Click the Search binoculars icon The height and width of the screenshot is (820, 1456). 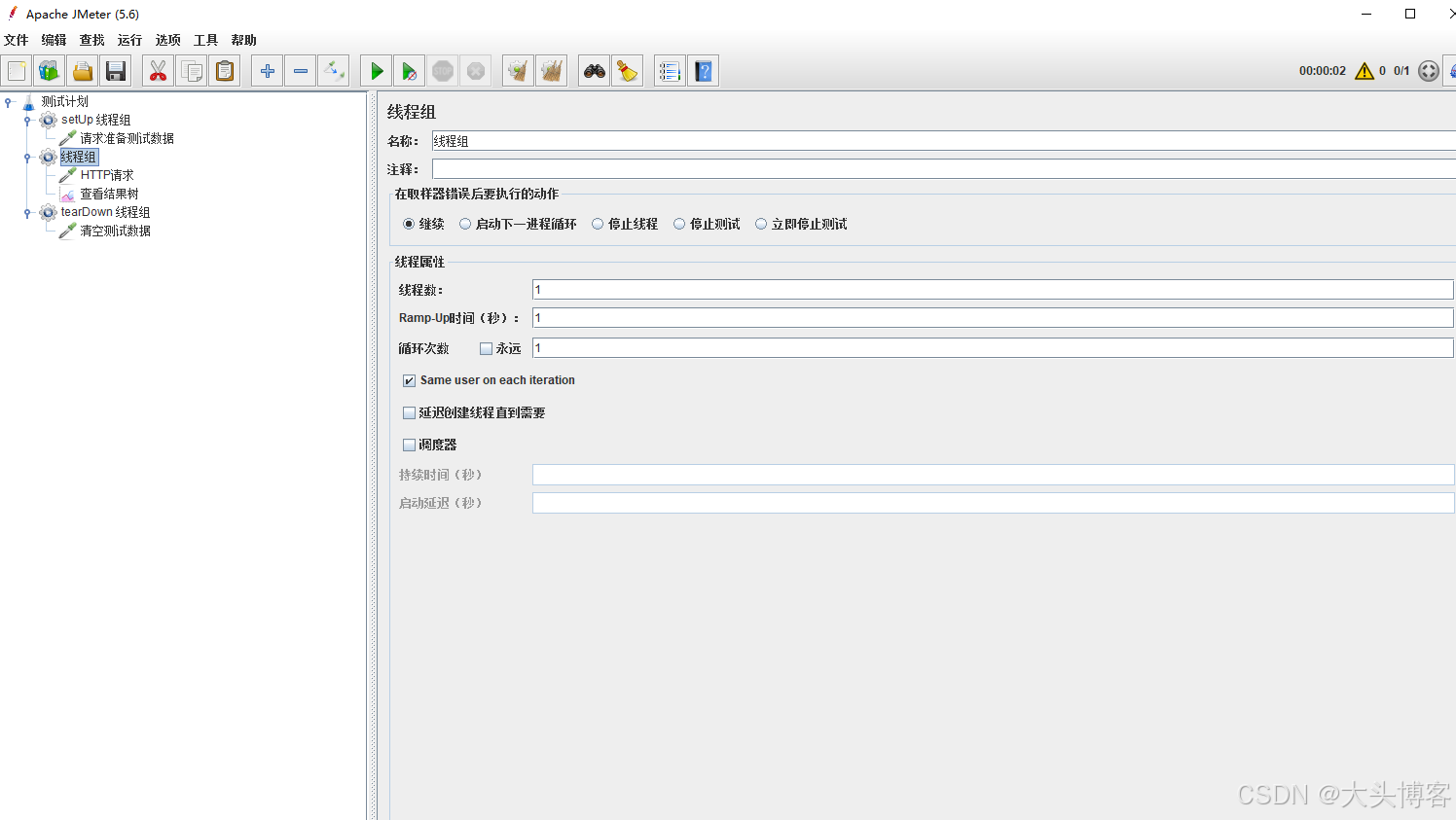[595, 71]
